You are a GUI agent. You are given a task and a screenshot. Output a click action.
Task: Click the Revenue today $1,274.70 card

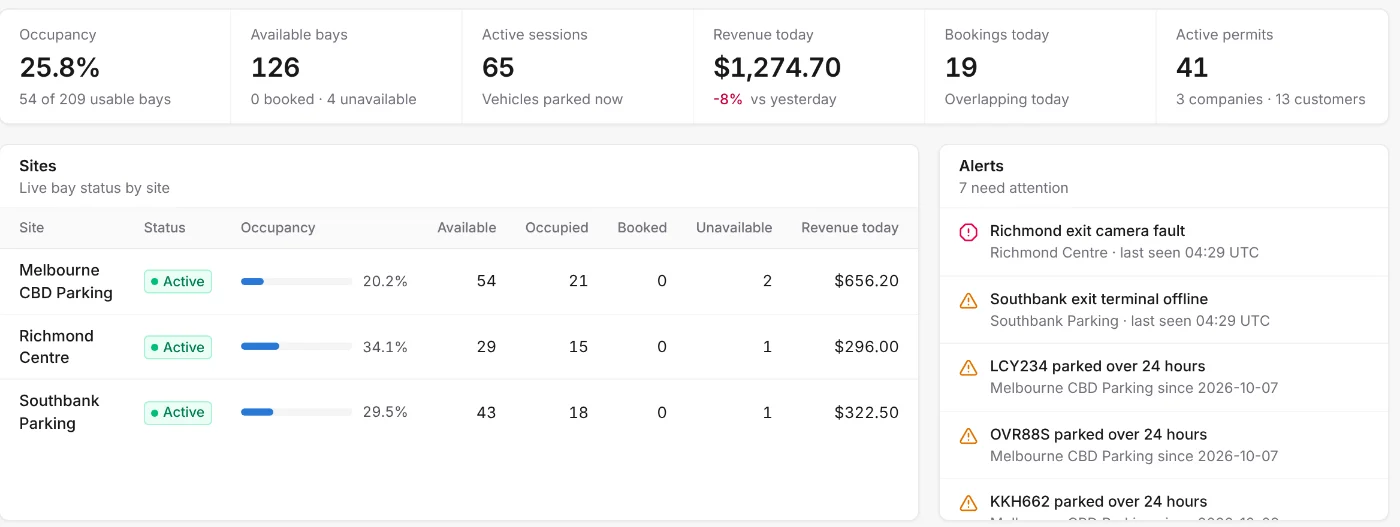click(809, 67)
